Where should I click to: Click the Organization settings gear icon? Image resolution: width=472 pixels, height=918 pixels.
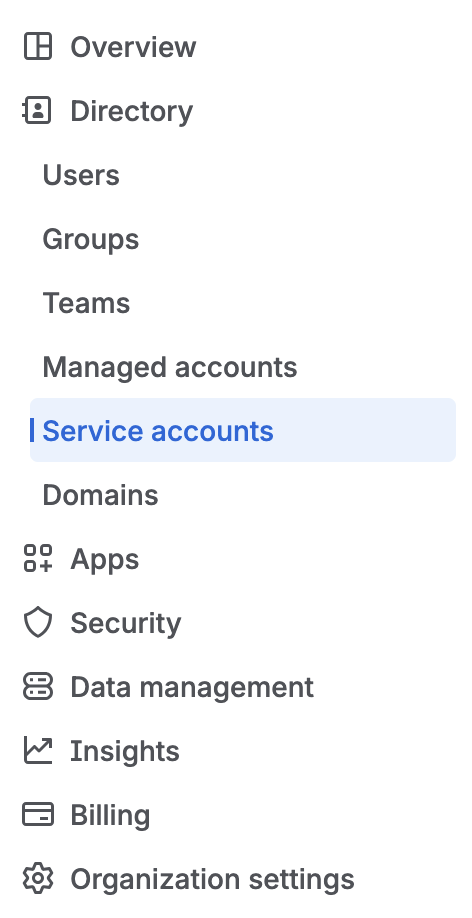38,879
